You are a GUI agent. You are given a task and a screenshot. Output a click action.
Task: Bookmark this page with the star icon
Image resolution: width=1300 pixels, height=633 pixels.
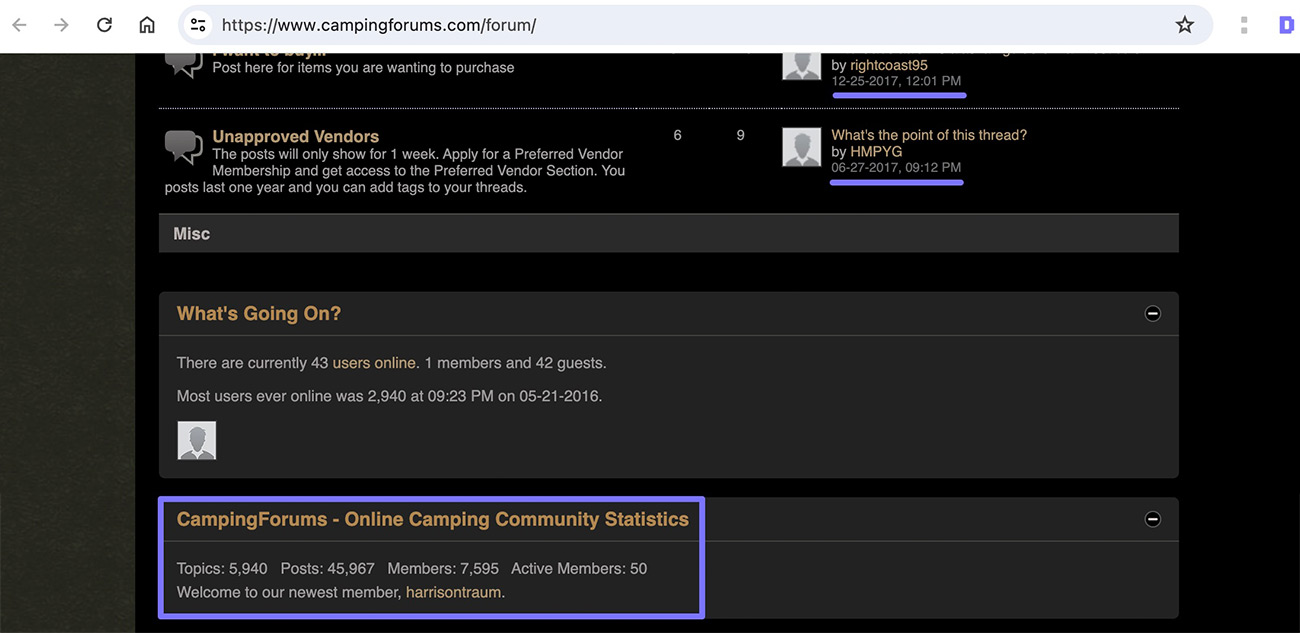[1185, 25]
